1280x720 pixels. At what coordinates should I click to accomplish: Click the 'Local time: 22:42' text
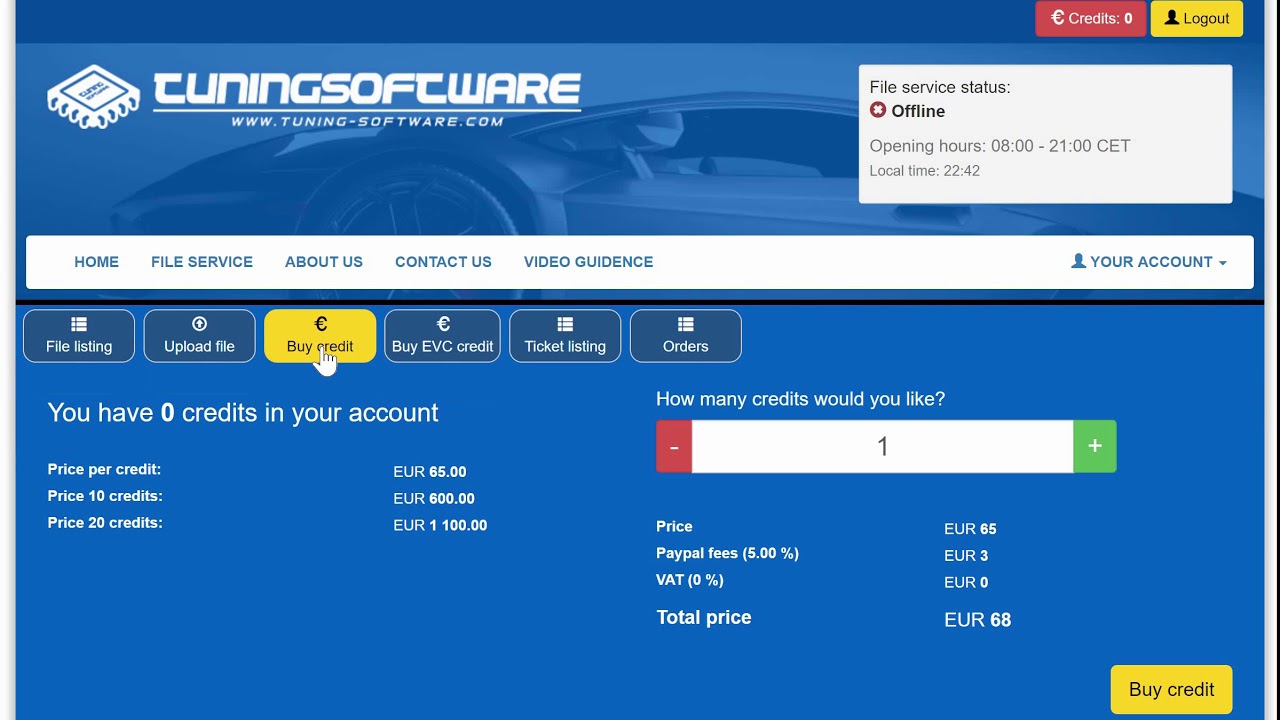tap(925, 171)
